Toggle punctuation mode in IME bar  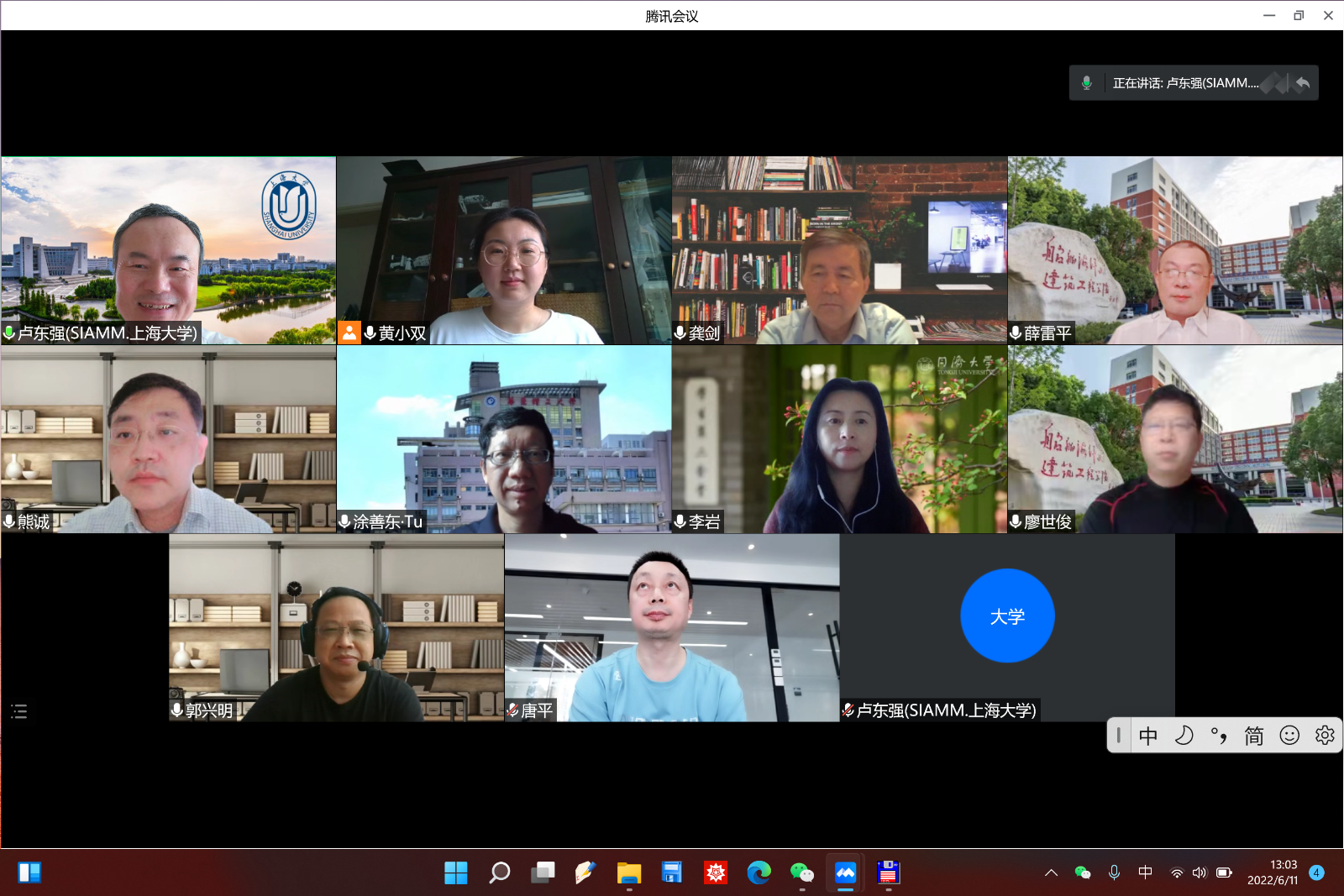(1219, 736)
